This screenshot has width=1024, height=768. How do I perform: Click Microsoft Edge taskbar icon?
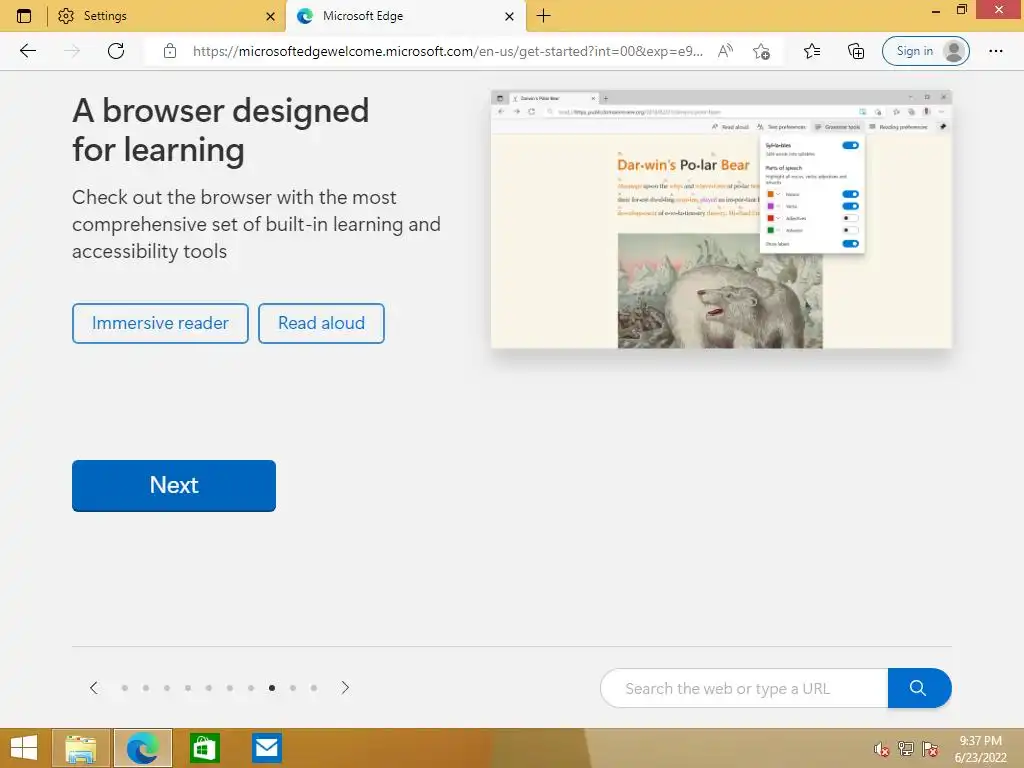(143, 748)
